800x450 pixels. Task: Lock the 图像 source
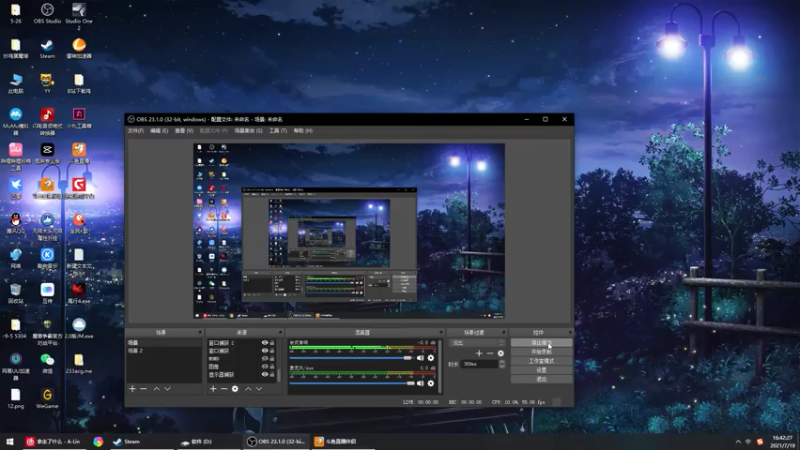(x=272, y=366)
